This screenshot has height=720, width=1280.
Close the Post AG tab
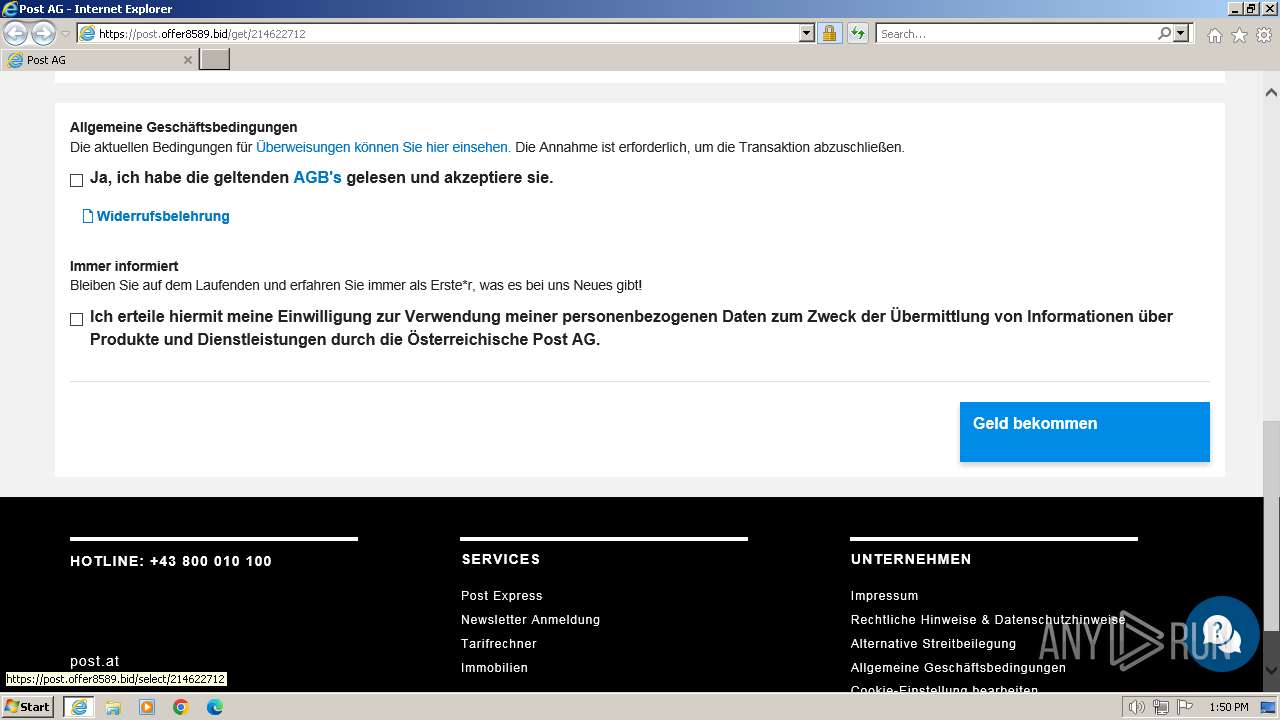pyautogui.click(x=187, y=60)
